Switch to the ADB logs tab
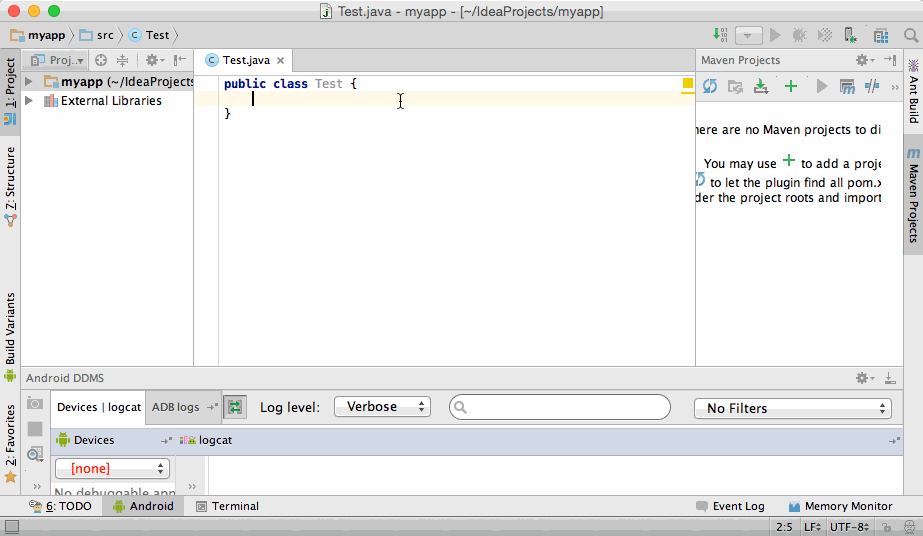Viewport: 923px width, 536px height. [x=175, y=407]
